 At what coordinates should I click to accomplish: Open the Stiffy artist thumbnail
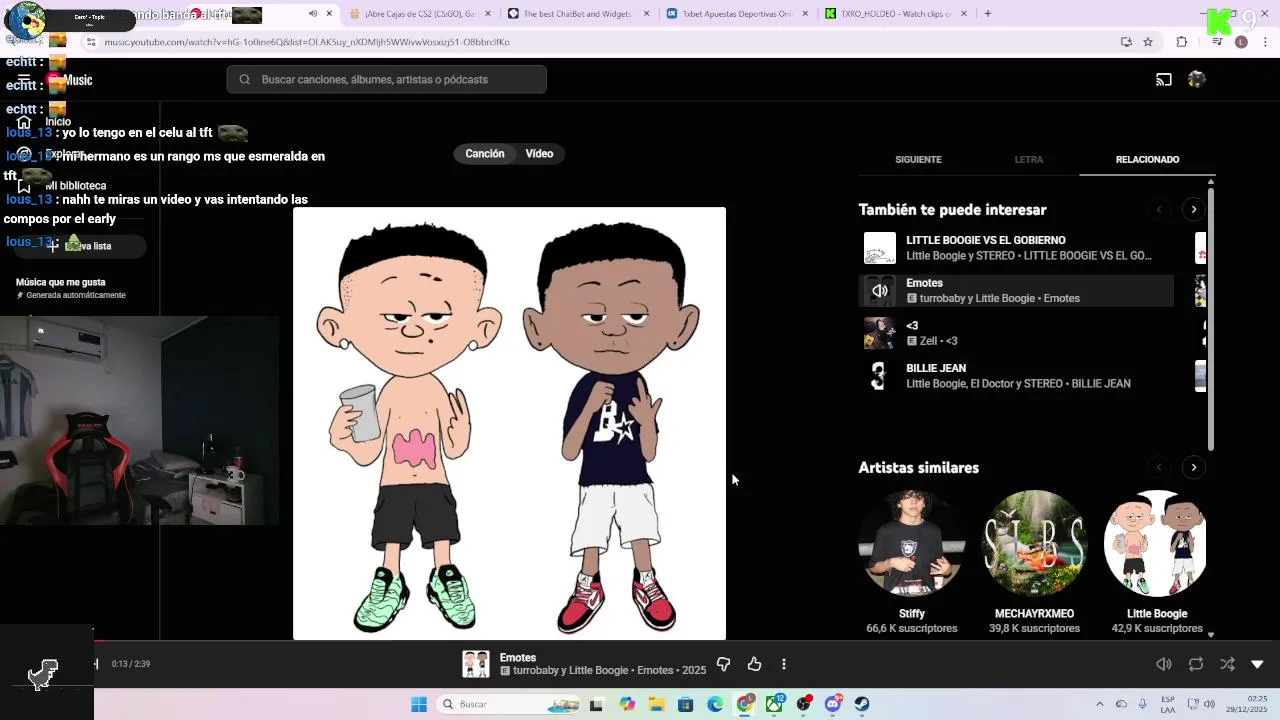(x=911, y=543)
